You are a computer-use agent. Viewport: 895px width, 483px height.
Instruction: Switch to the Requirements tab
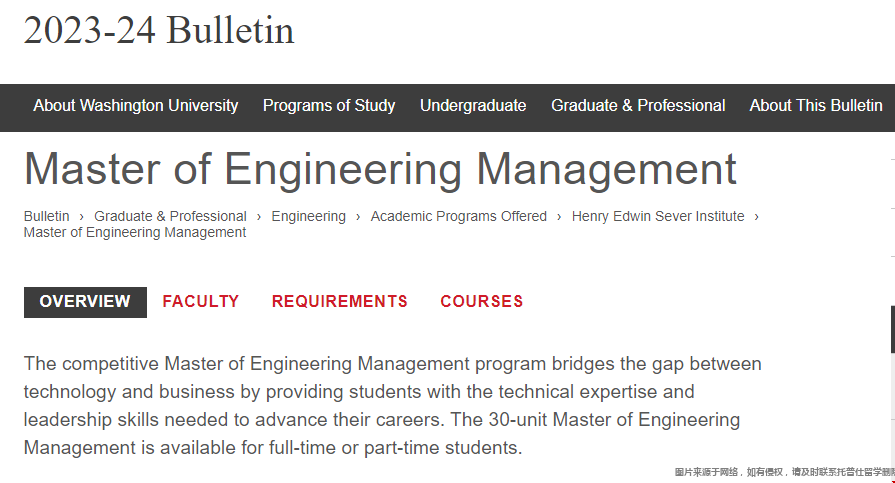coord(340,301)
